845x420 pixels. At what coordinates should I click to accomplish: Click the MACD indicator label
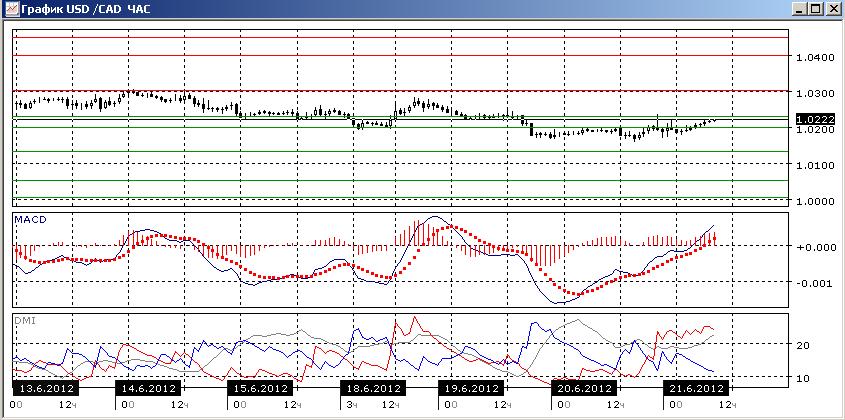(x=31, y=220)
